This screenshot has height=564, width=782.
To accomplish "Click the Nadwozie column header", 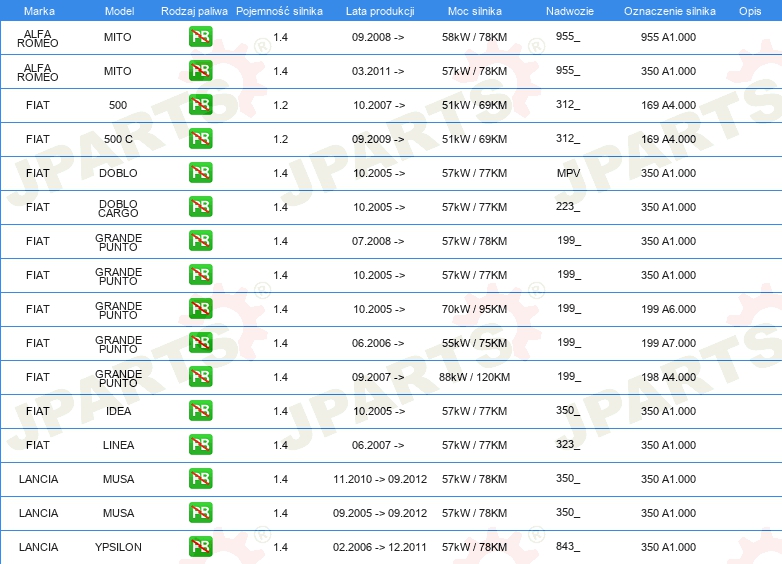I will tap(570, 11).
